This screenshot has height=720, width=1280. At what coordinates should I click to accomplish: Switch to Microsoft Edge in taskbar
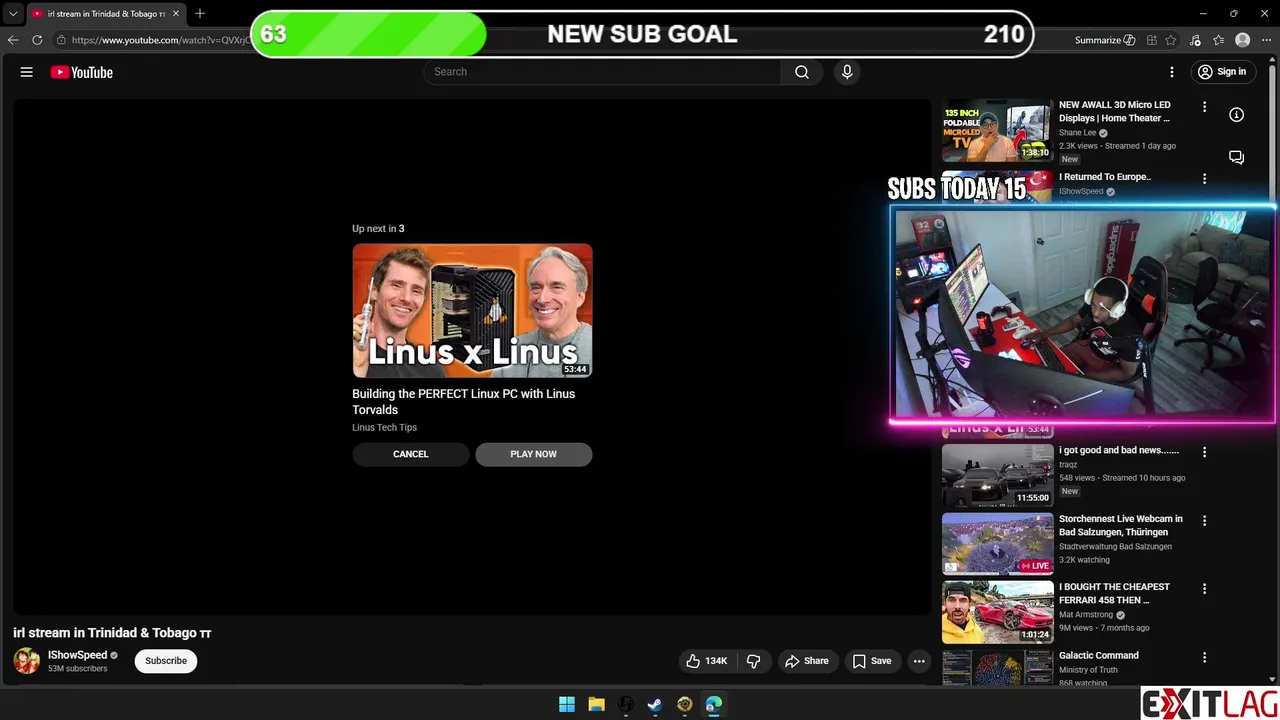tap(714, 704)
